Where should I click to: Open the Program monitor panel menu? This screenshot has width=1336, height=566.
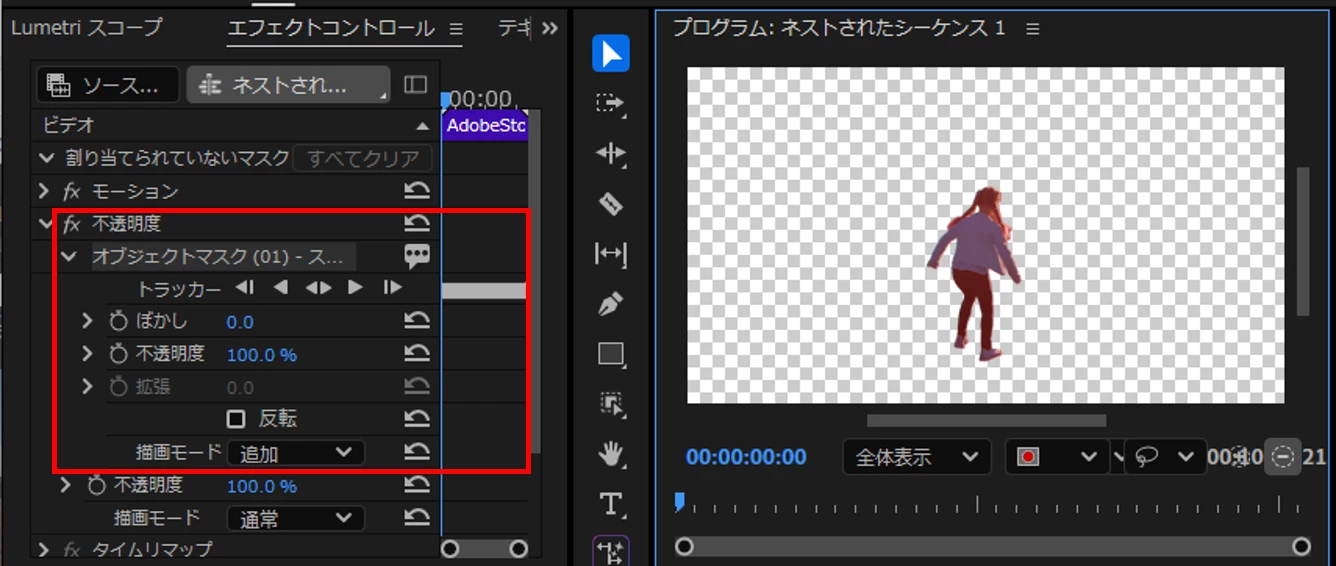[x=1033, y=28]
